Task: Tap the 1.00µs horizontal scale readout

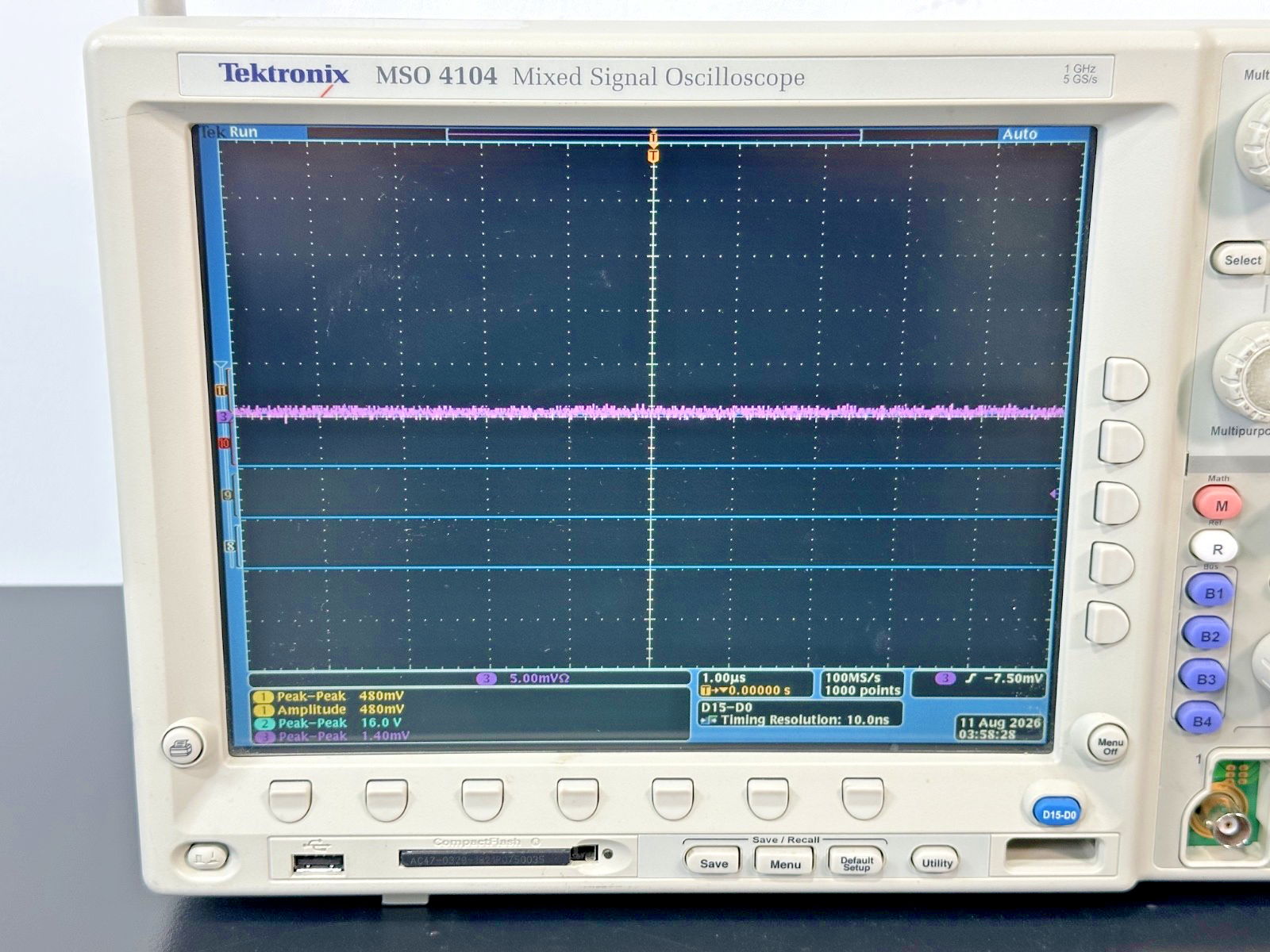Action: point(724,678)
